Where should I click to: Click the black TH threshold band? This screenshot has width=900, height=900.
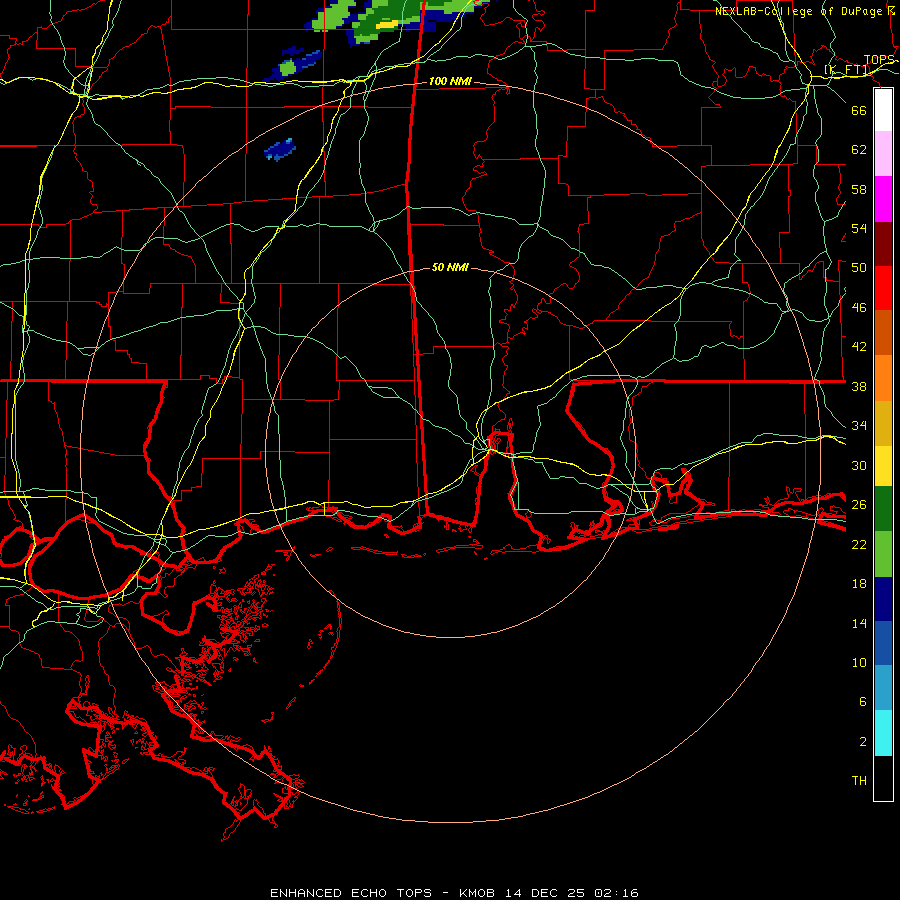[883, 778]
